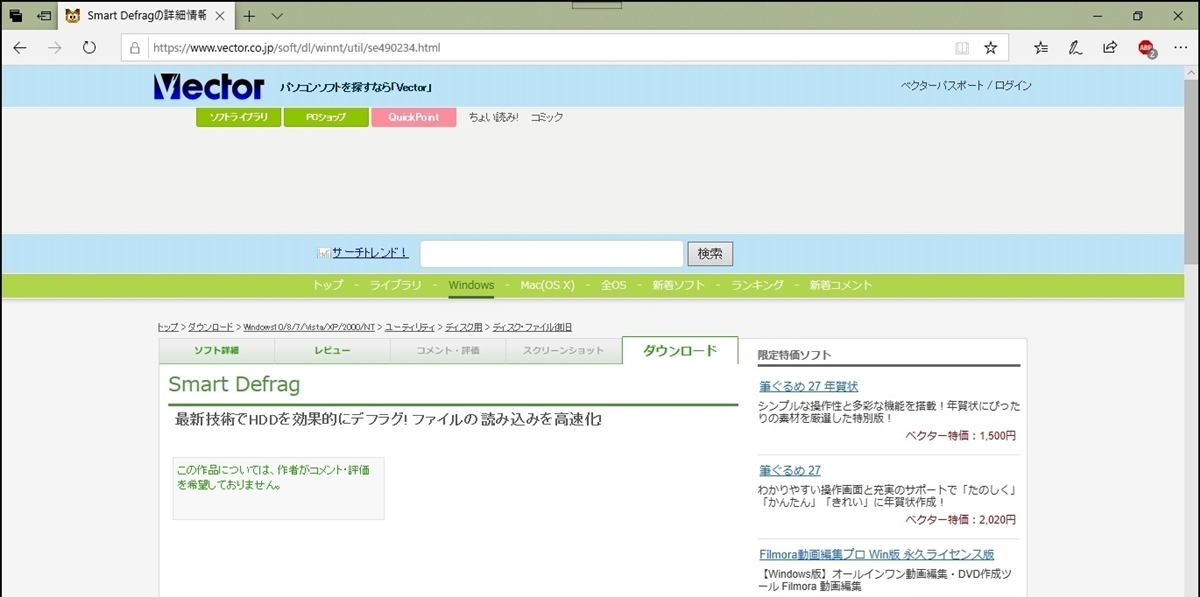1200x597 pixels.
Task: Open ちょい読み! link
Action: click(x=494, y=117)
